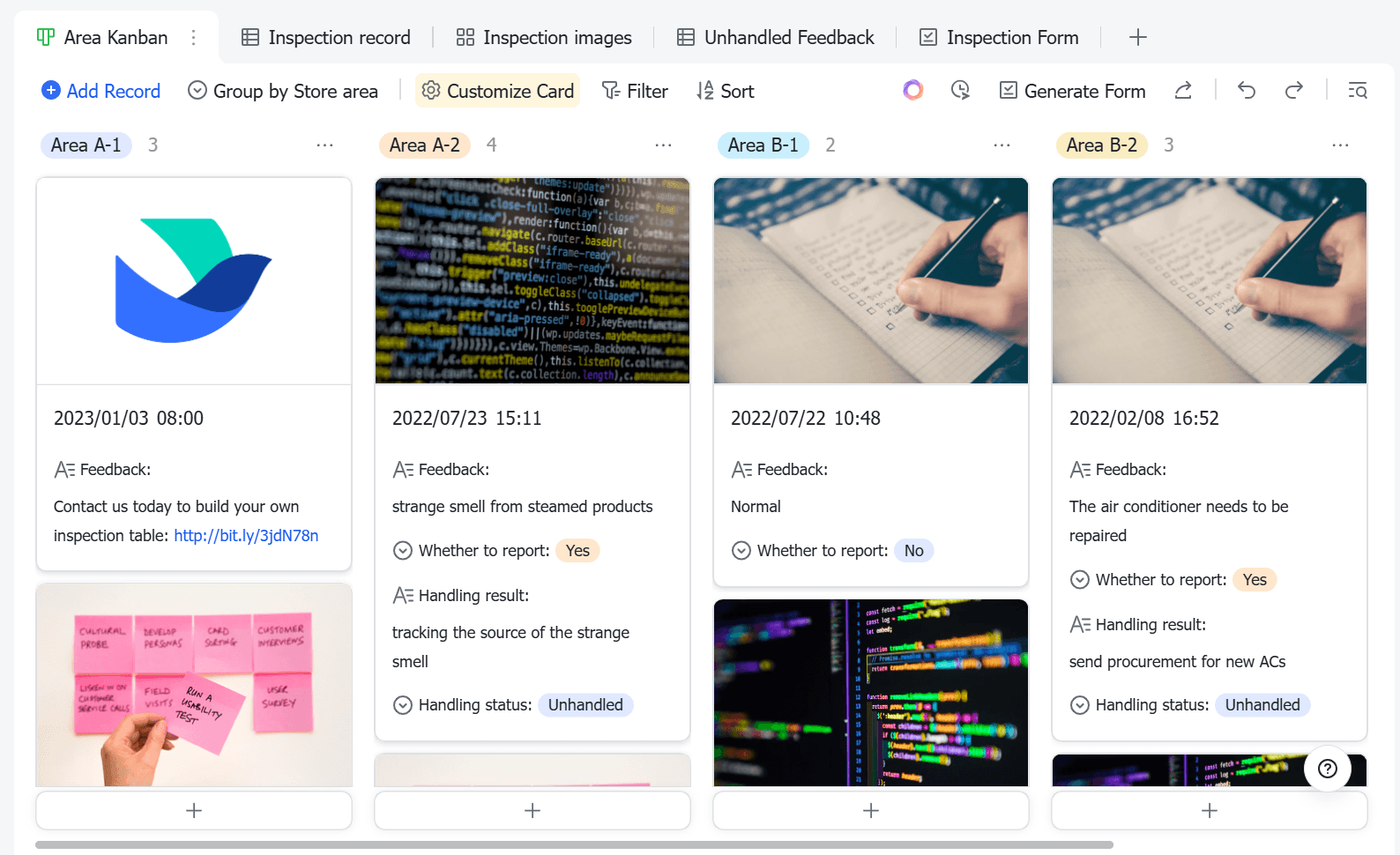Add a new card in Area A-2
The height and width of the screenshot is (855, 1400).
pyautogui.click(x=532, y=810)
